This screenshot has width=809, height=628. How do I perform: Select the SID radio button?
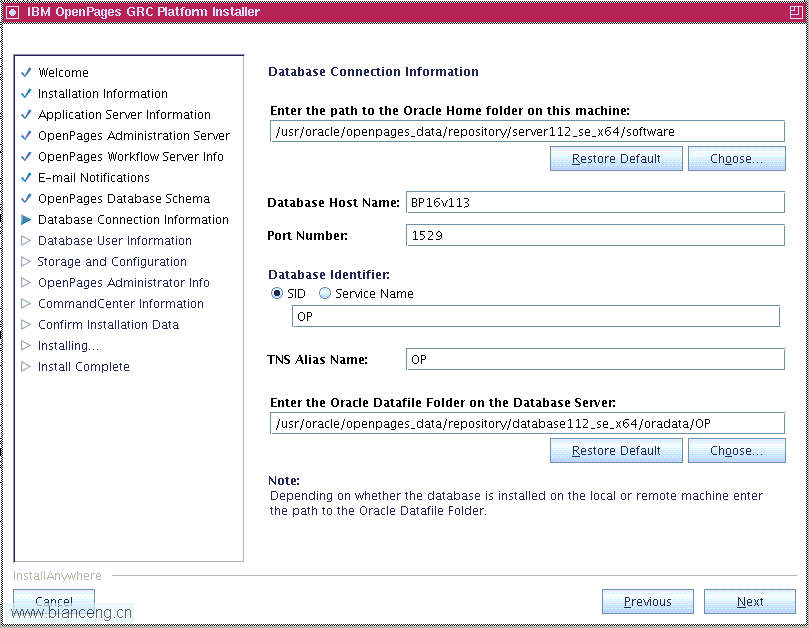coord(277,294)
